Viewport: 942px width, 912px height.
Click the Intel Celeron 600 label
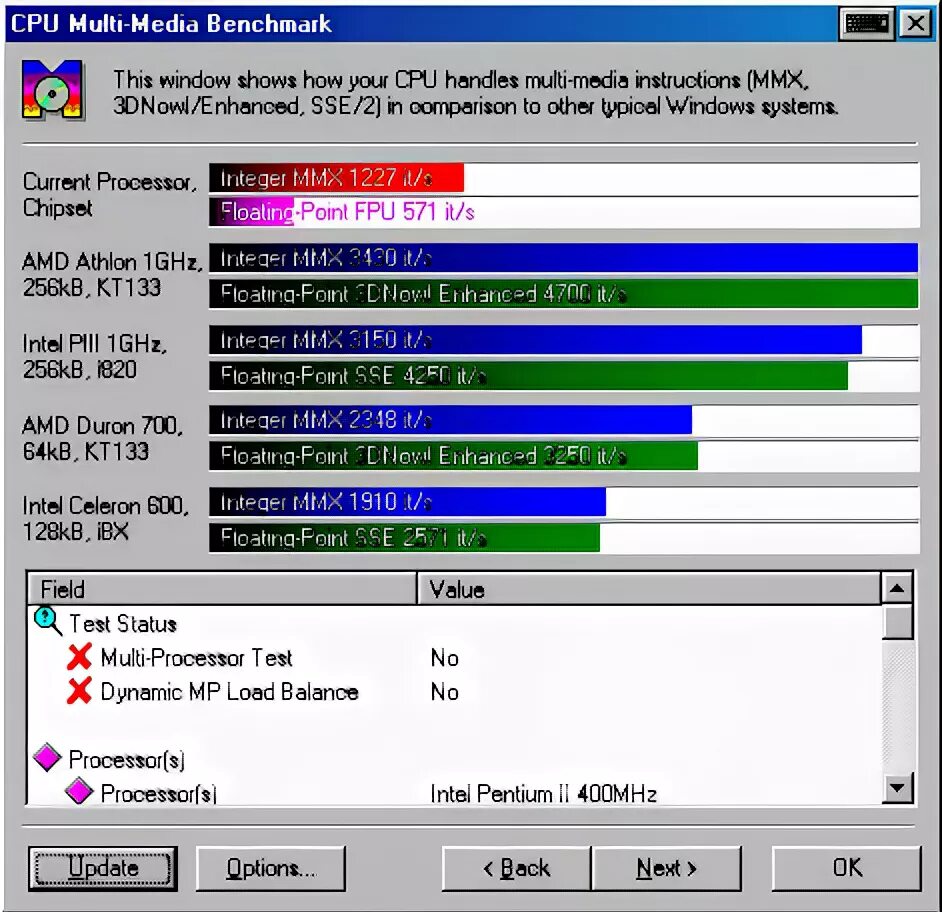(x=106, y=518)
